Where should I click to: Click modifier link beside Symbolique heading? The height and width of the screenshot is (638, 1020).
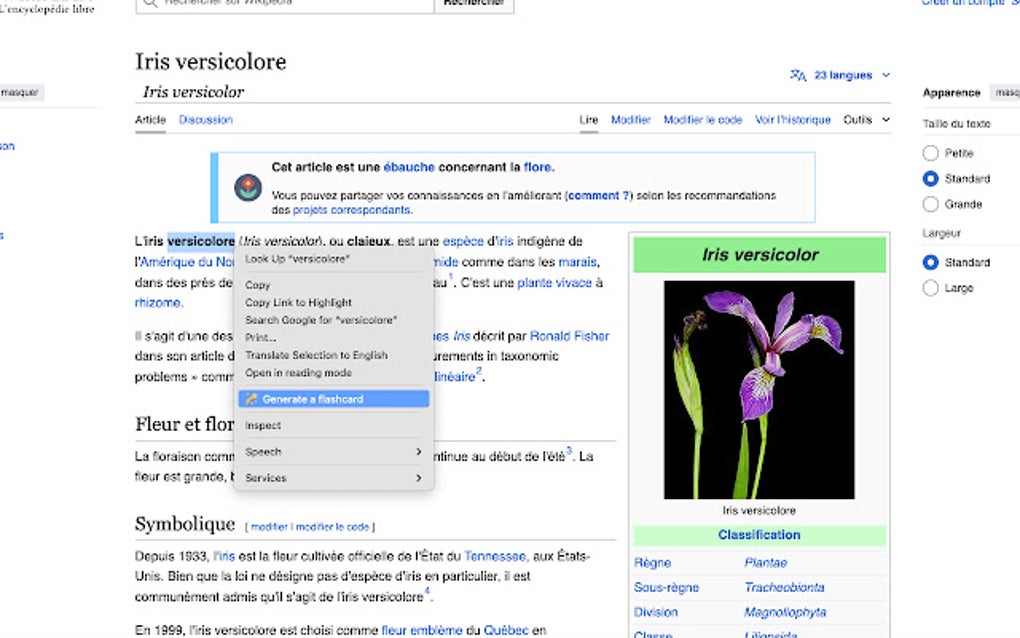(x=269, y=527)
